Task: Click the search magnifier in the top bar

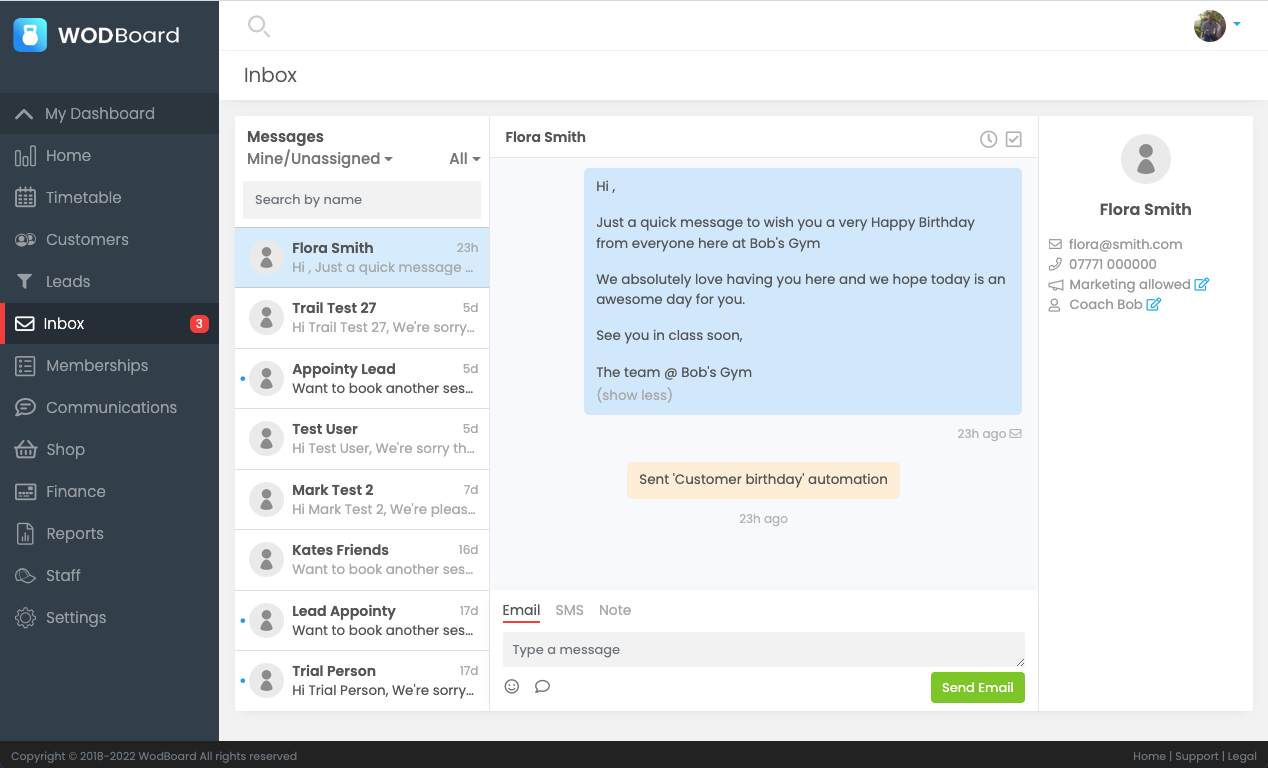Action: click(x=258, y=26)
